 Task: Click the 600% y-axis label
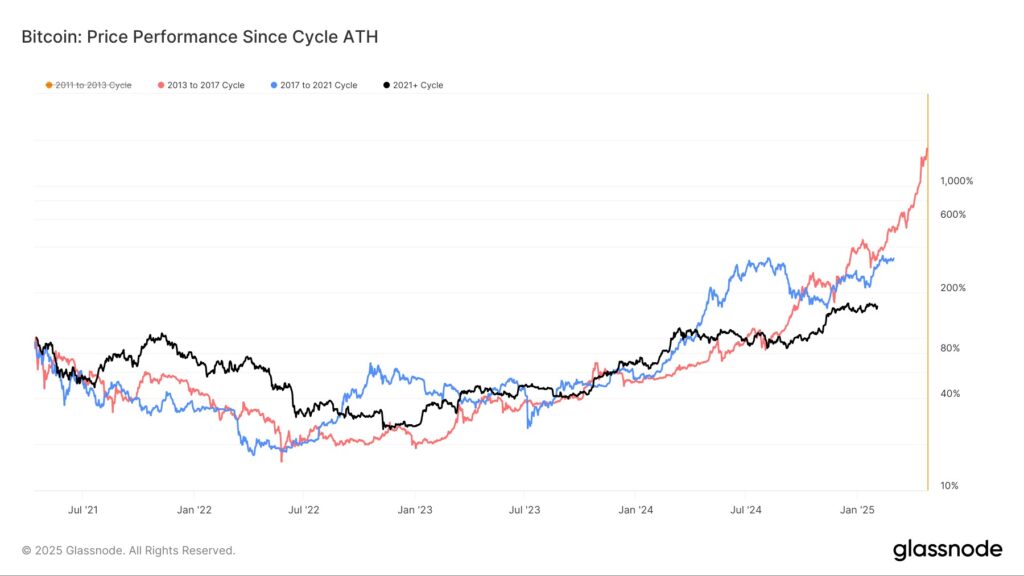(953, 214)
